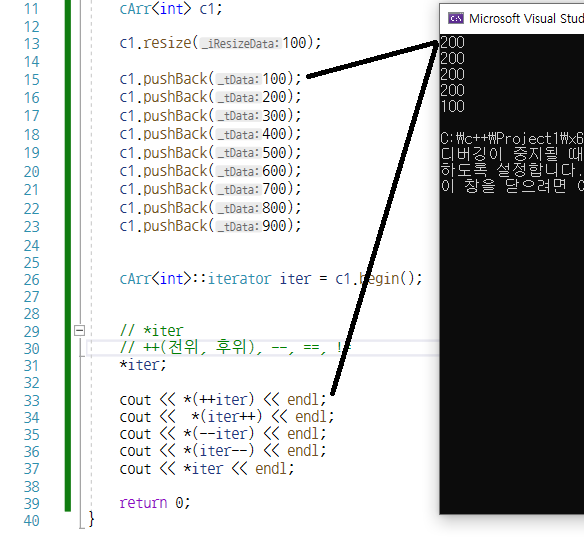Screen dimensions: 584x538
Task: Click the 'C:\c++\Project1' path in console
Action: click(x=511, y=139)
